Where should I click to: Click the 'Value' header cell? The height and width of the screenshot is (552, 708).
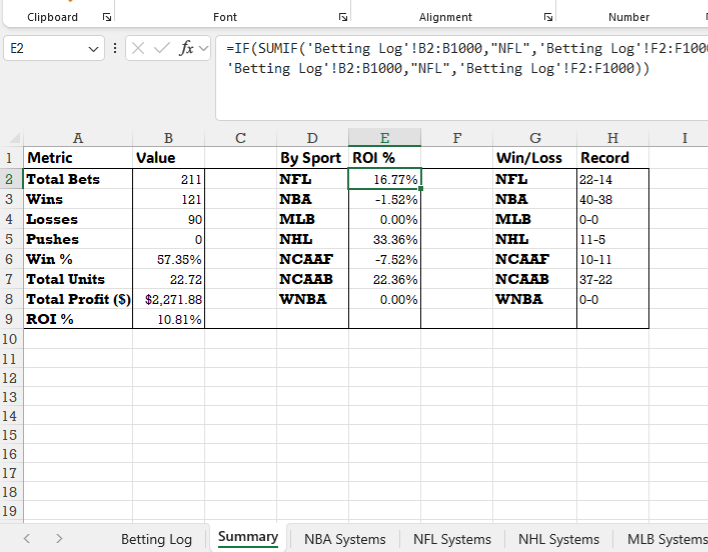[x=168, y=158]
